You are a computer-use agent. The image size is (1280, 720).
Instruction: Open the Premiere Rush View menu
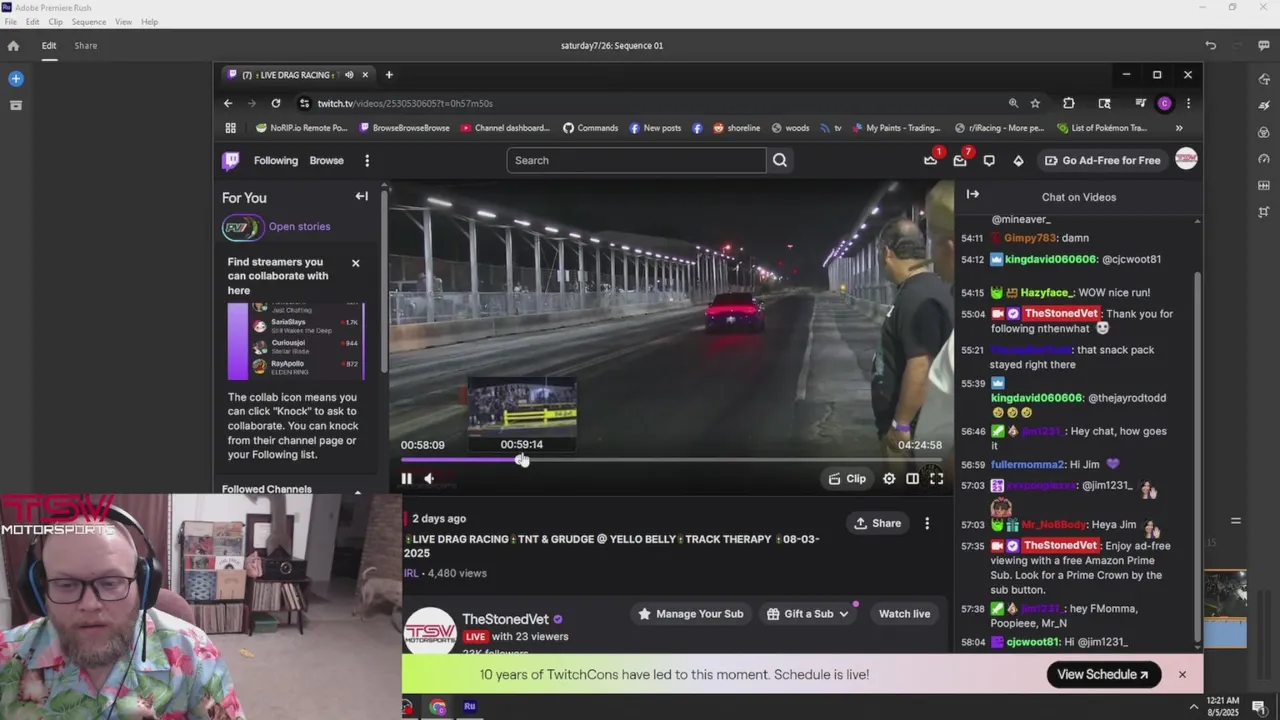123,22
